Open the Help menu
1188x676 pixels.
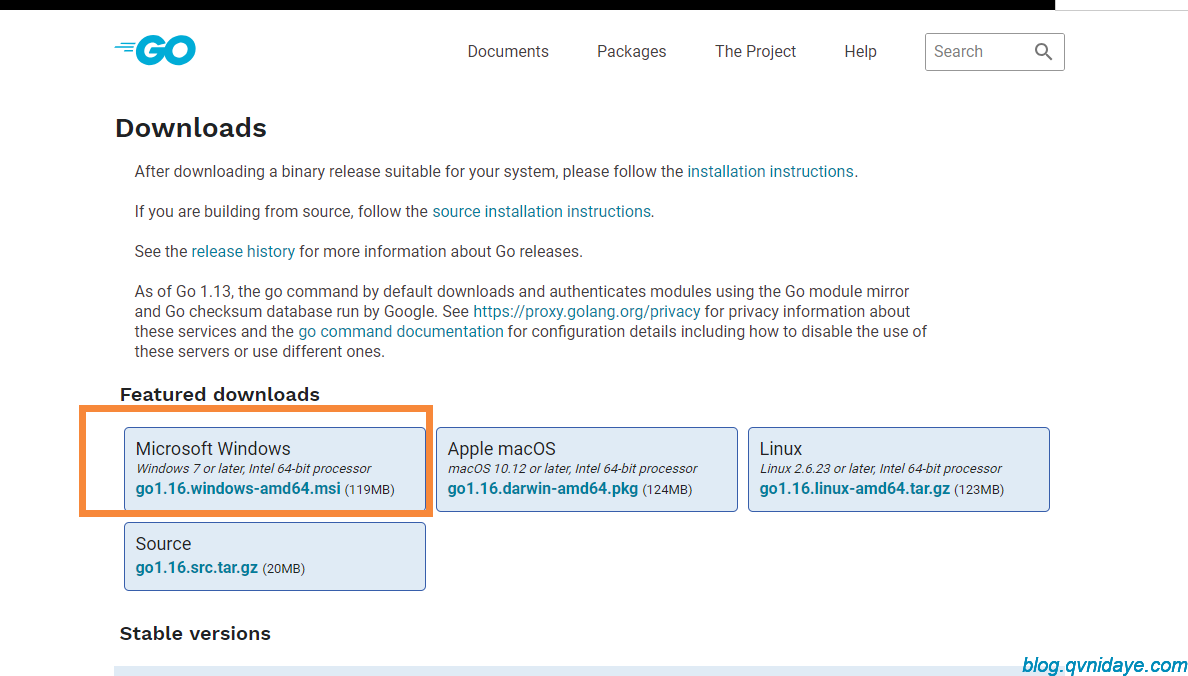(860, 52)
